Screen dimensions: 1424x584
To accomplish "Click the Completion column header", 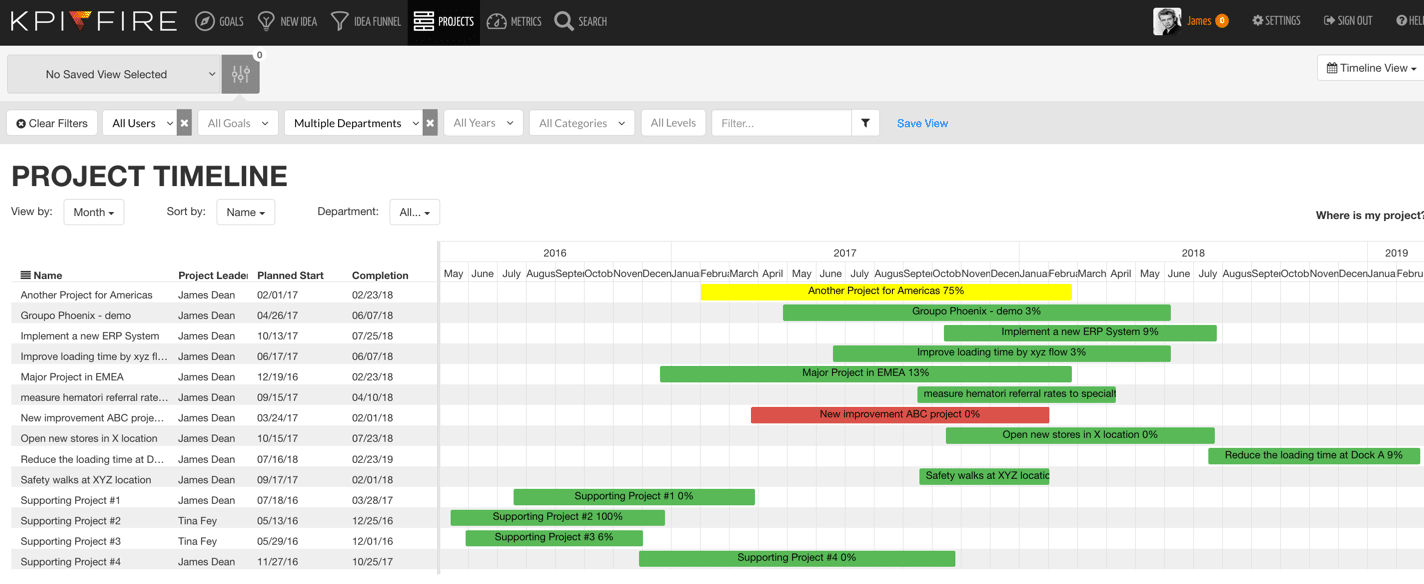I will tap(380, 275).
